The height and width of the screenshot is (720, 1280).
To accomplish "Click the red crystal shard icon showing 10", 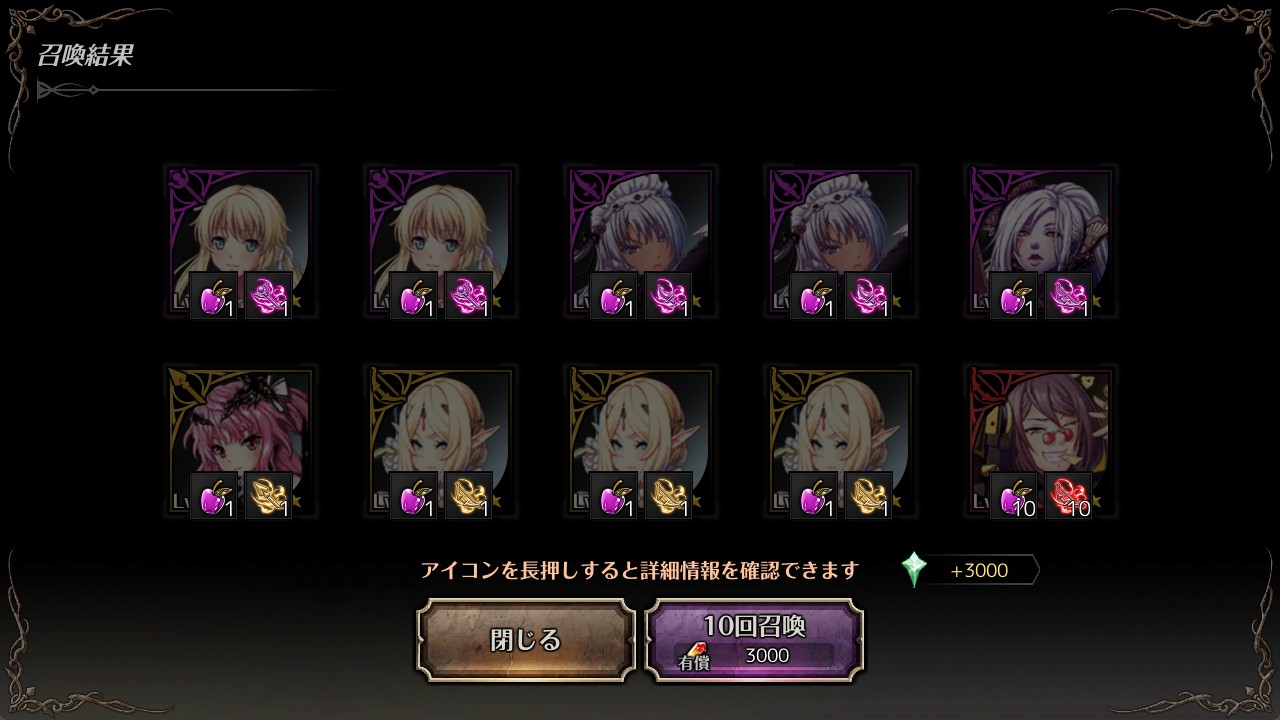I will [1069, 496].
